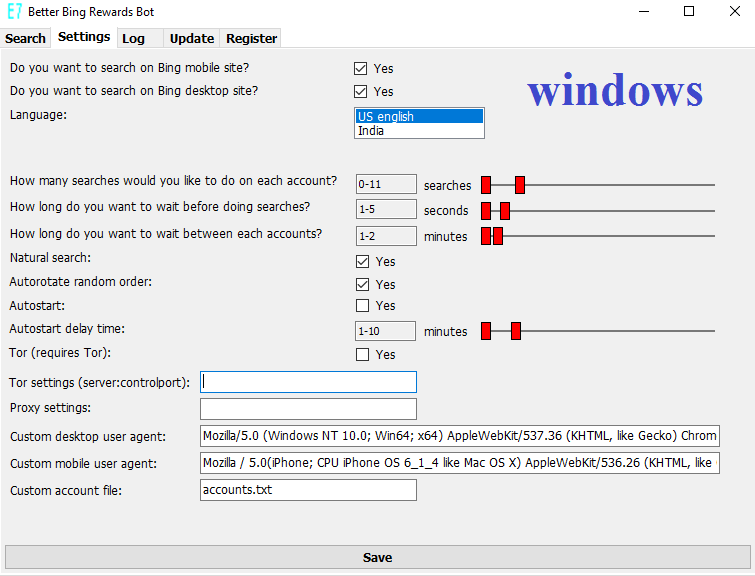This screenshot has width=755, height=576.
Task: Select US english in language list
Action: 419,117
